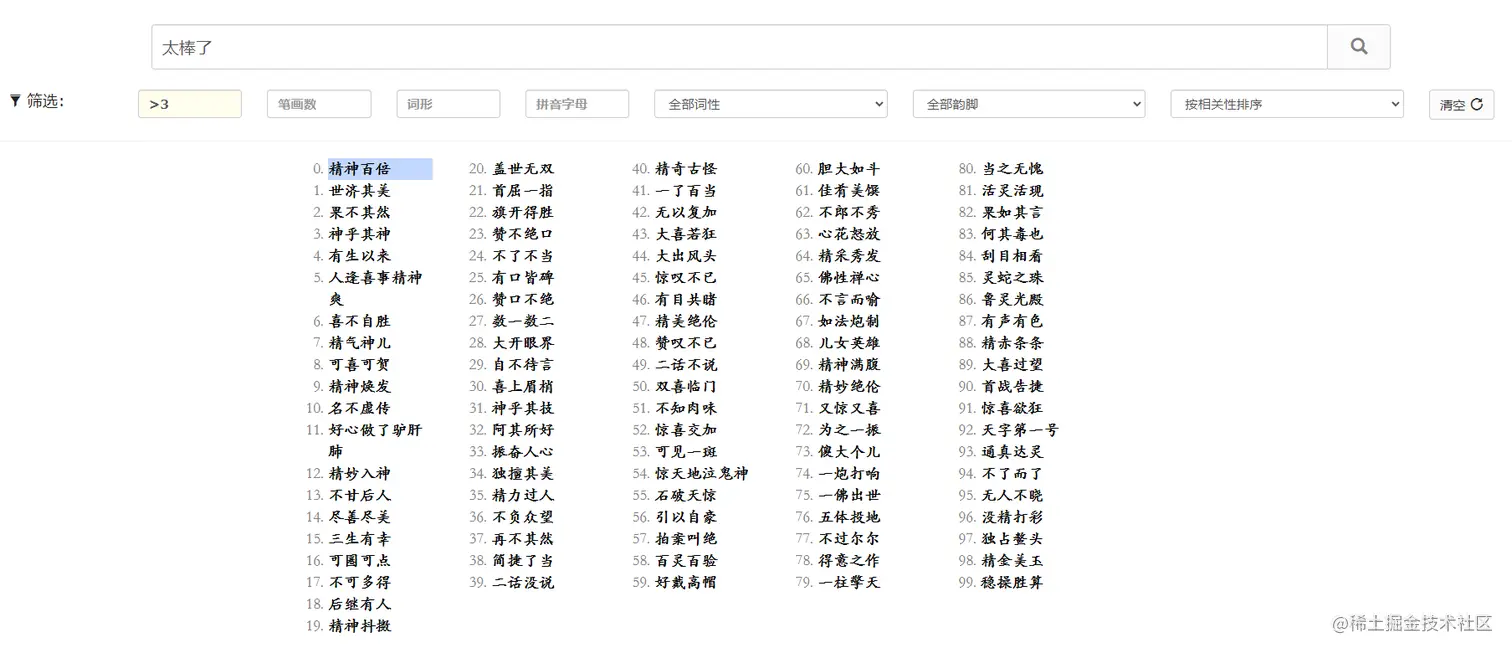Click the result 尽善尽美
The image size is (1512, 653).
360,517
